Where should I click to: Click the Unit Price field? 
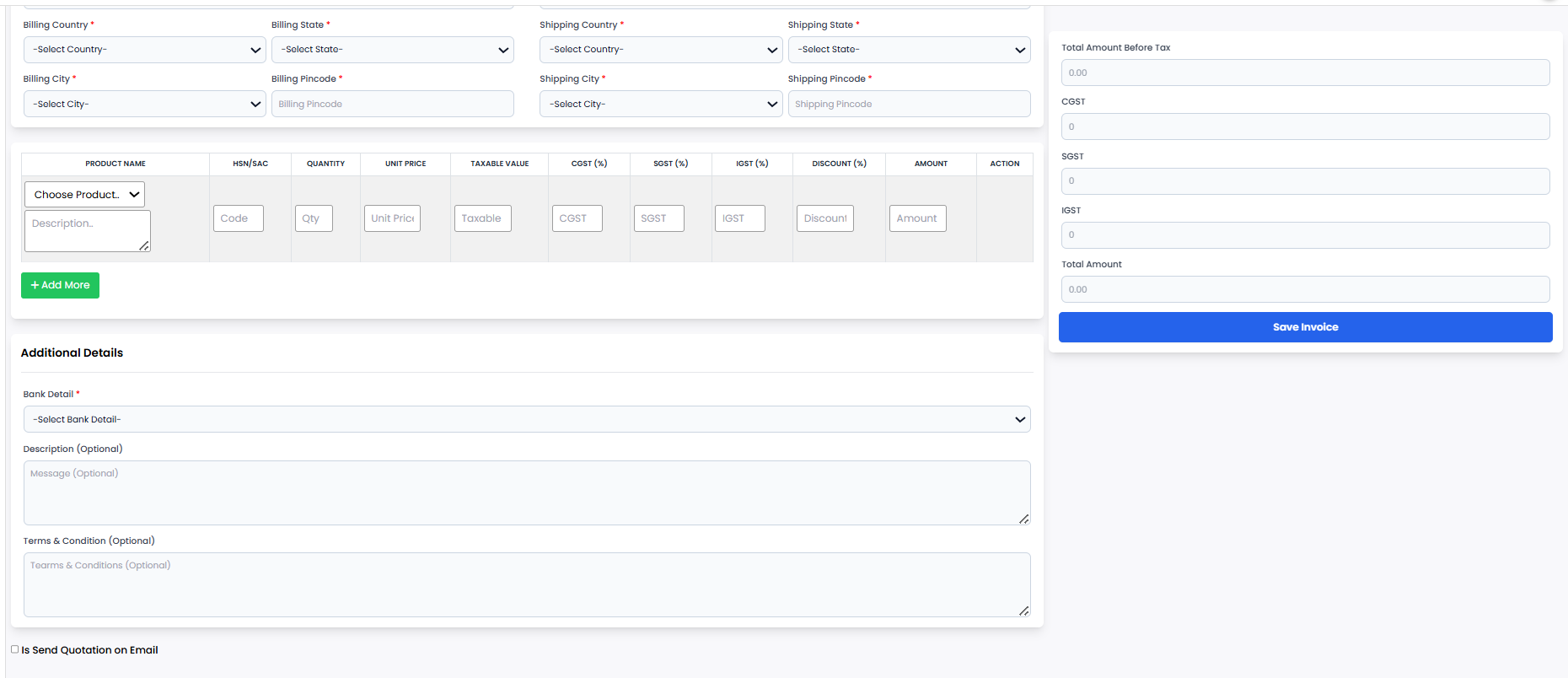pyautogui.click(x=392, y=218)
